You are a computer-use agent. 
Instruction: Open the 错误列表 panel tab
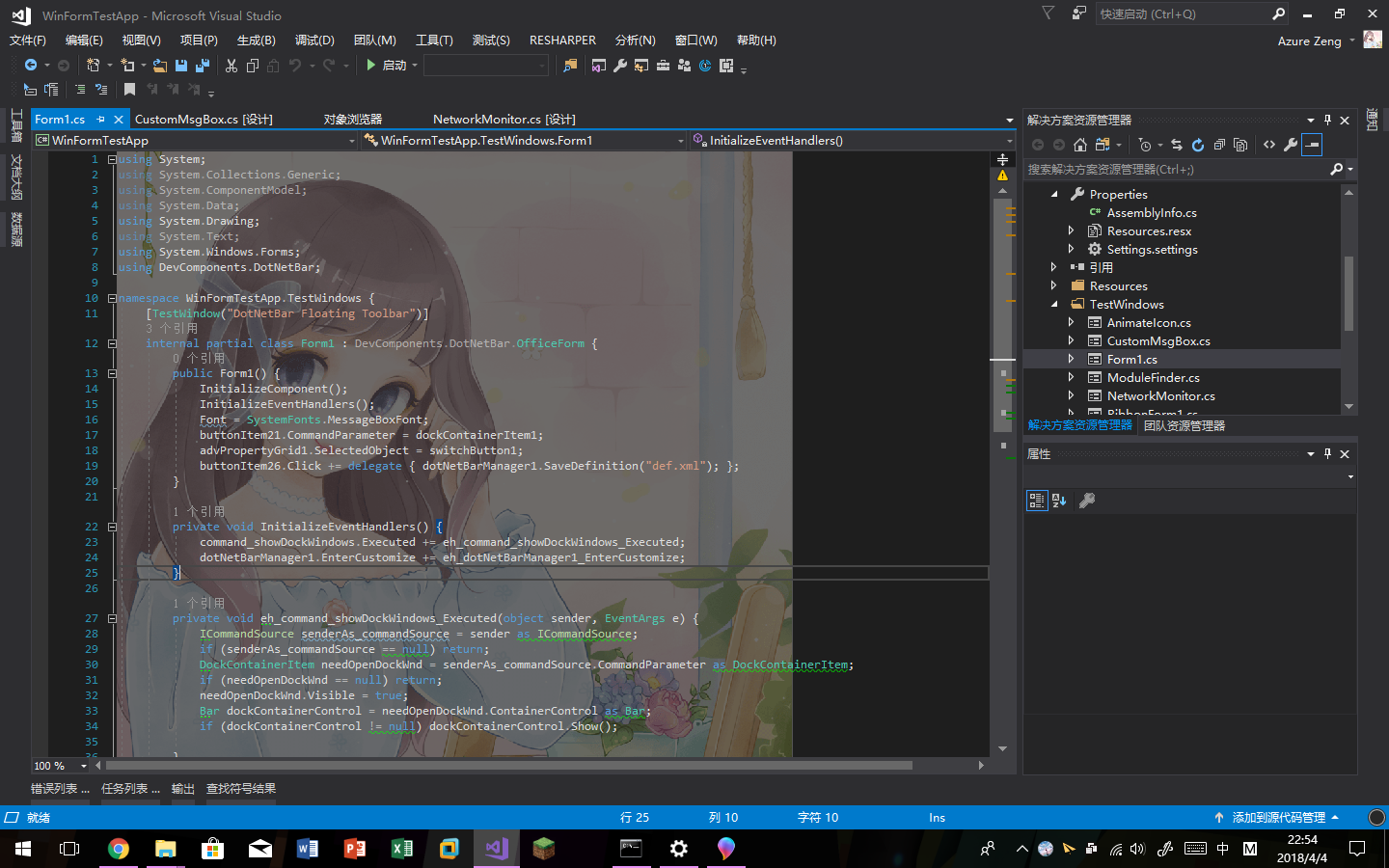tap(60, 789)
